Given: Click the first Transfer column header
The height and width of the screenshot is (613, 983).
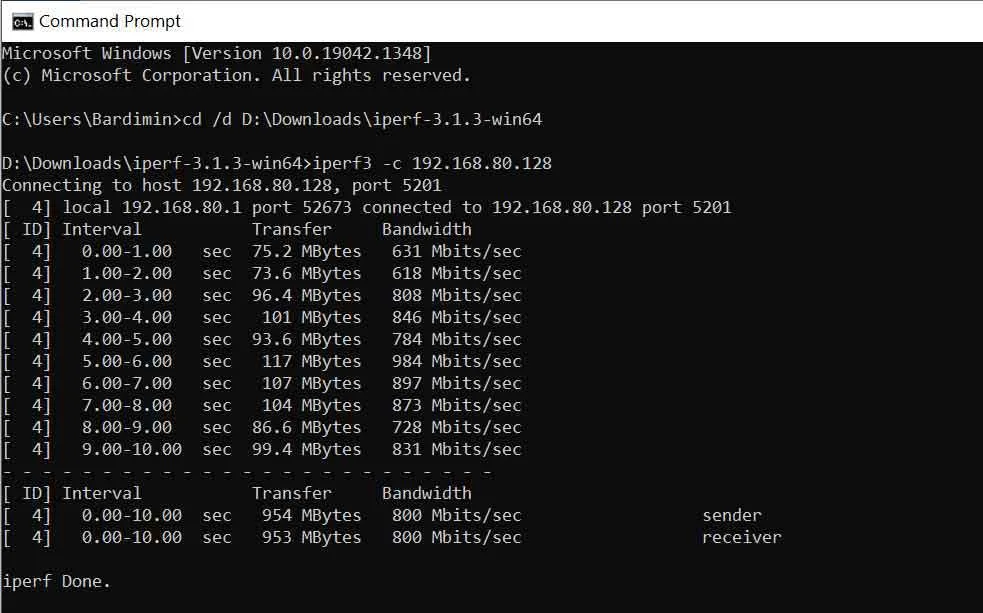Looking at the screenshot, I should (x=292, y=229).
